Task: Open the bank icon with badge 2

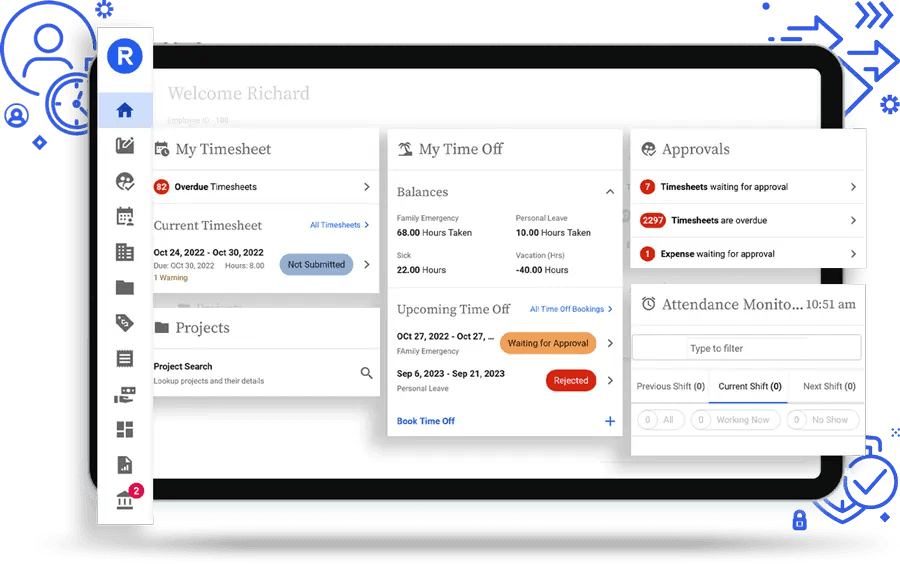Action: click(x=125, y=500)
